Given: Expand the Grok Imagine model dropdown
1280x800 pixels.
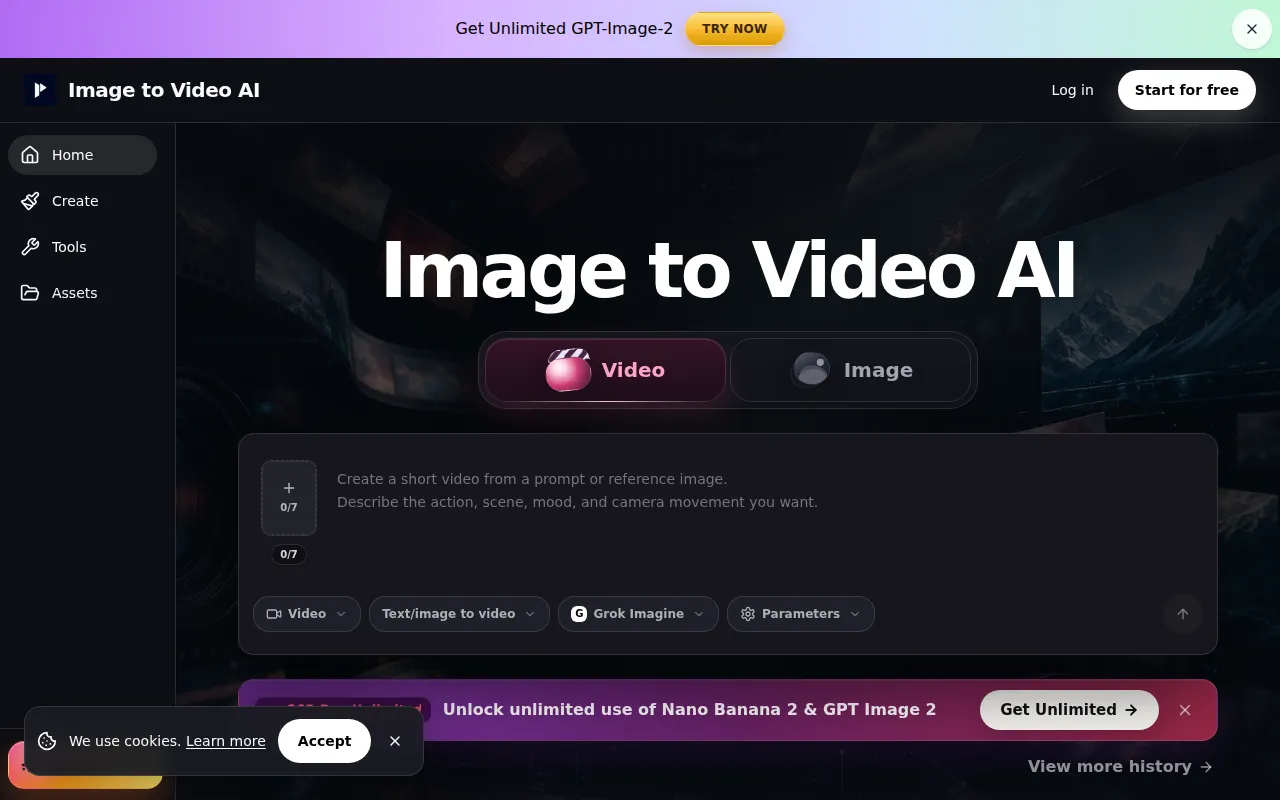Looking at the screenshot, I should (x=638, y=614).
